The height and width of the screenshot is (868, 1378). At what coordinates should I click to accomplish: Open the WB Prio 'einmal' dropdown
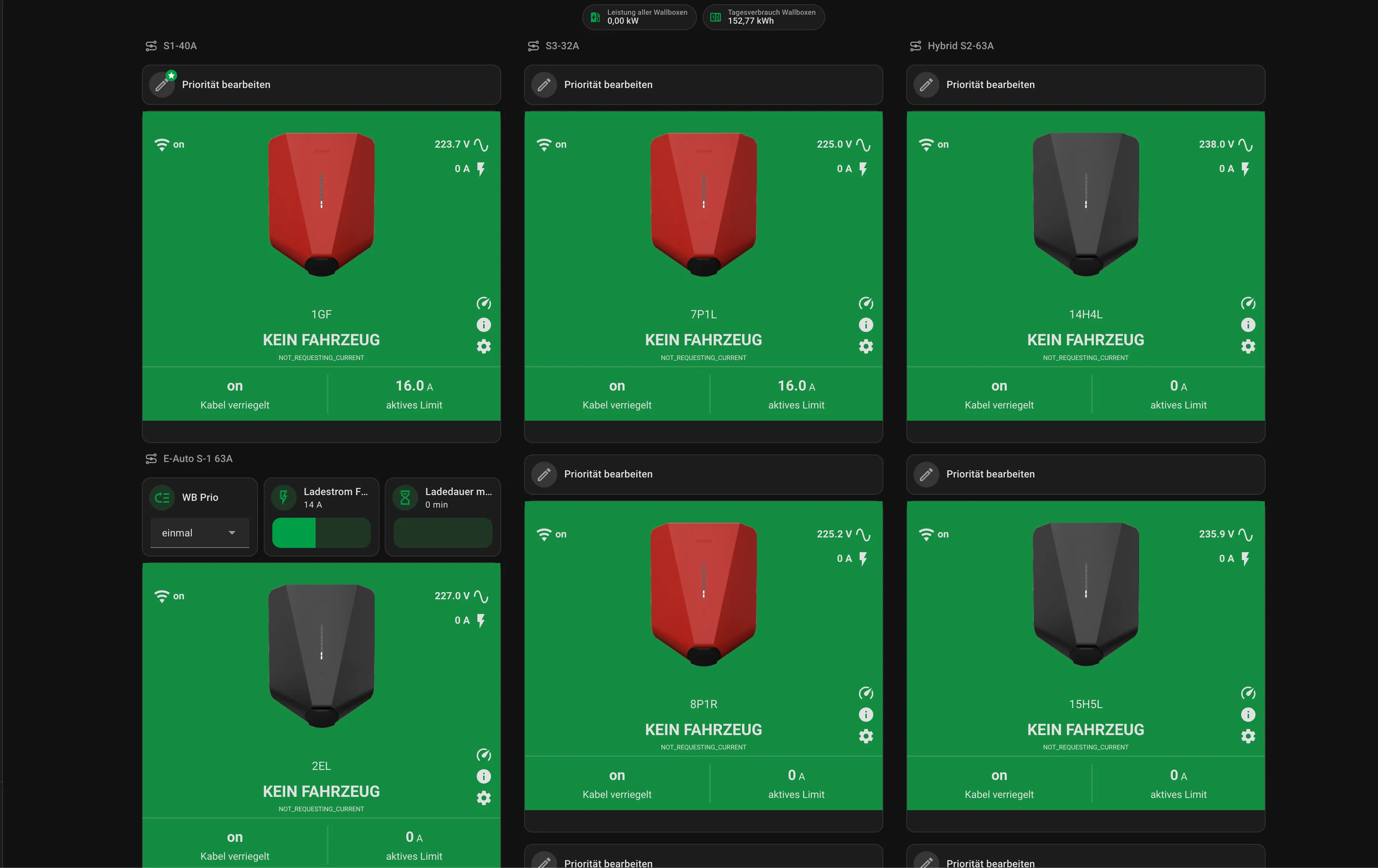(x=200, y=533)
